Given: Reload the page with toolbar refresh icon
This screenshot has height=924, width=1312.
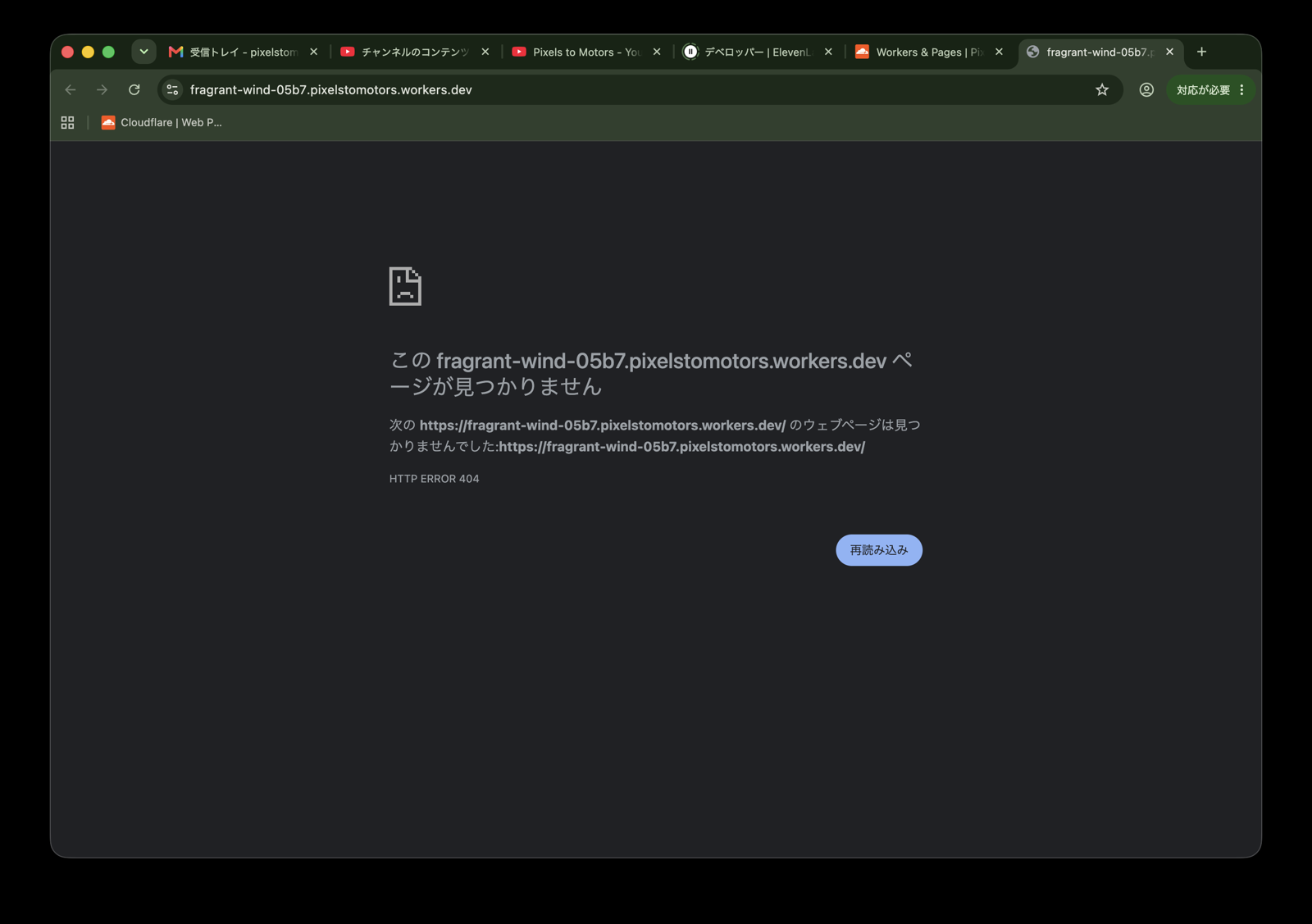Looking at the screenshot, I should pos(134,90).
